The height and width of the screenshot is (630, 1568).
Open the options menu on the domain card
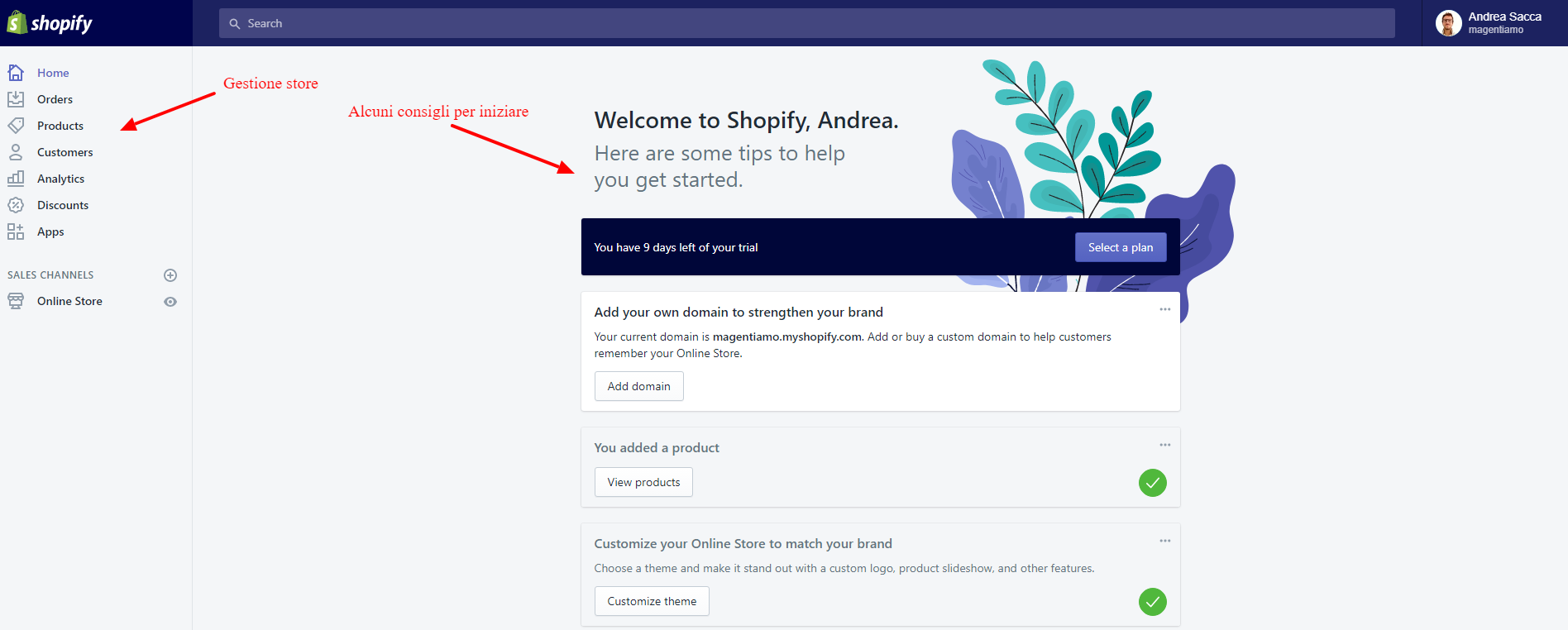coord(1164,308)
